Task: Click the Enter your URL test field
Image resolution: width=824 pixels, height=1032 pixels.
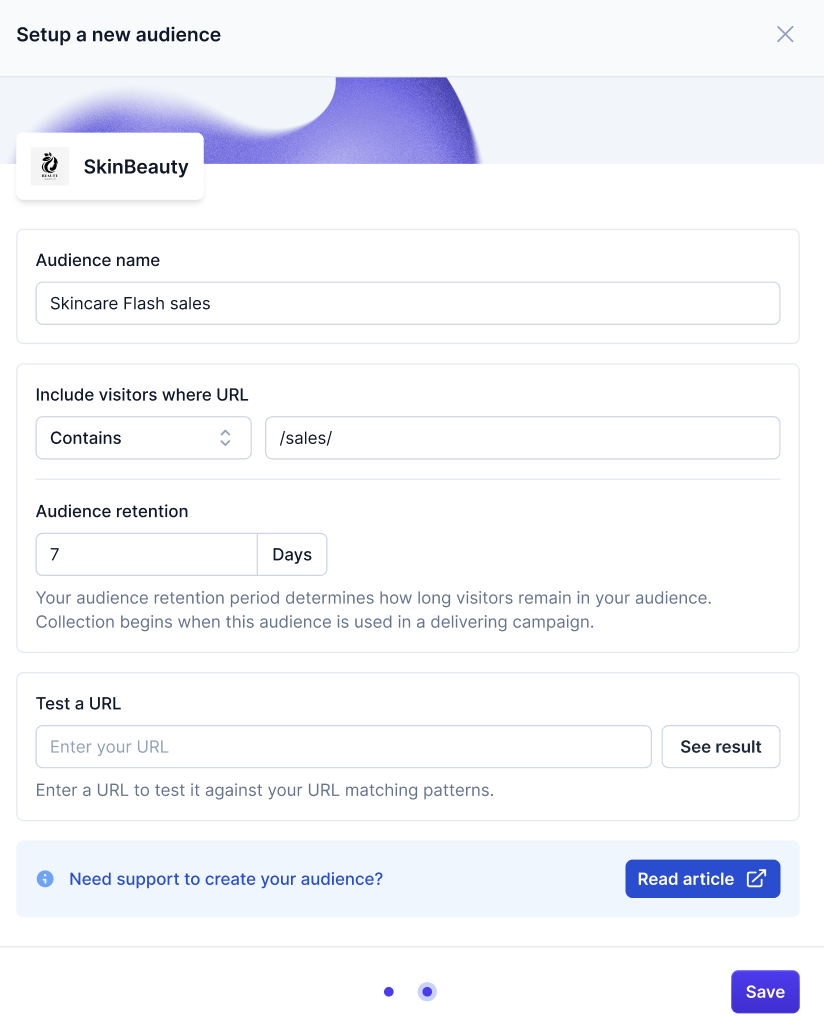Action: click(x=343, y=747)
